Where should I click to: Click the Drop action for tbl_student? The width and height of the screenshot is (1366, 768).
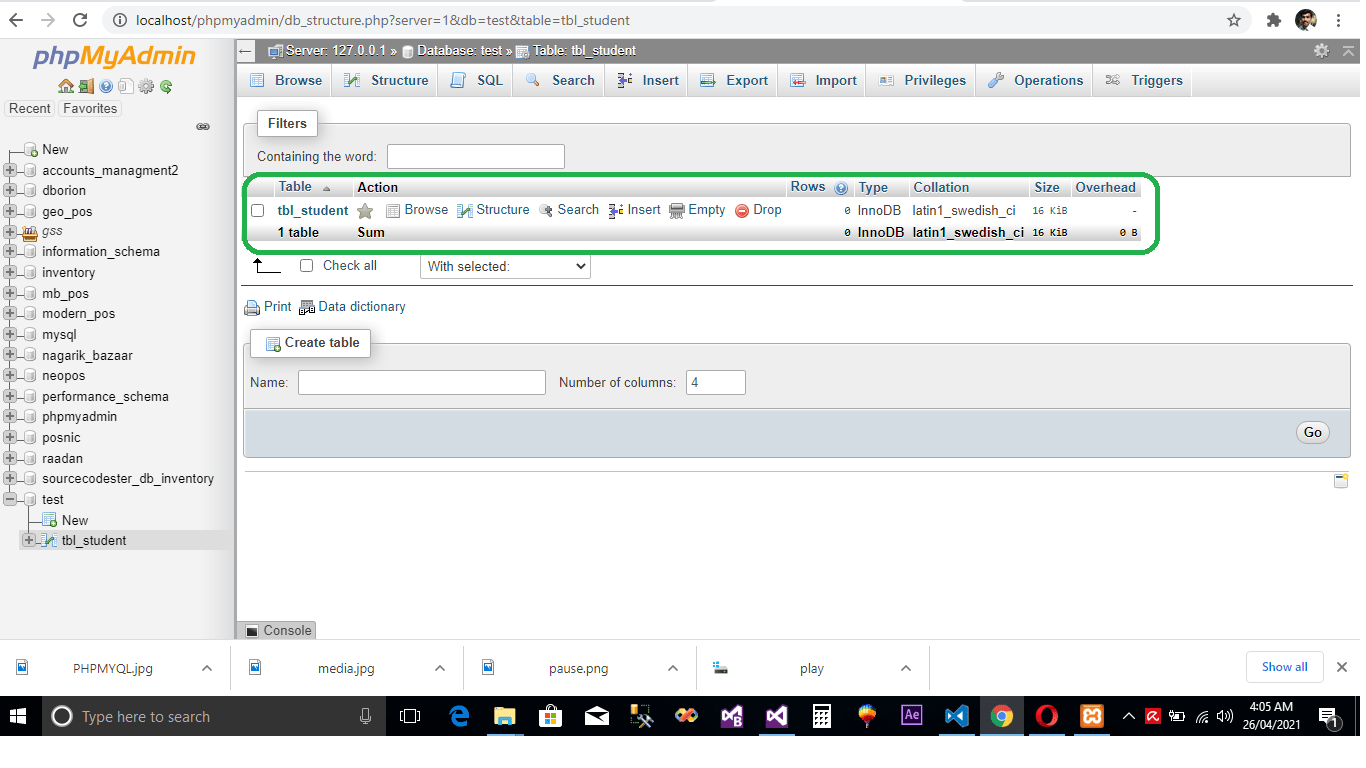[765, 210]
